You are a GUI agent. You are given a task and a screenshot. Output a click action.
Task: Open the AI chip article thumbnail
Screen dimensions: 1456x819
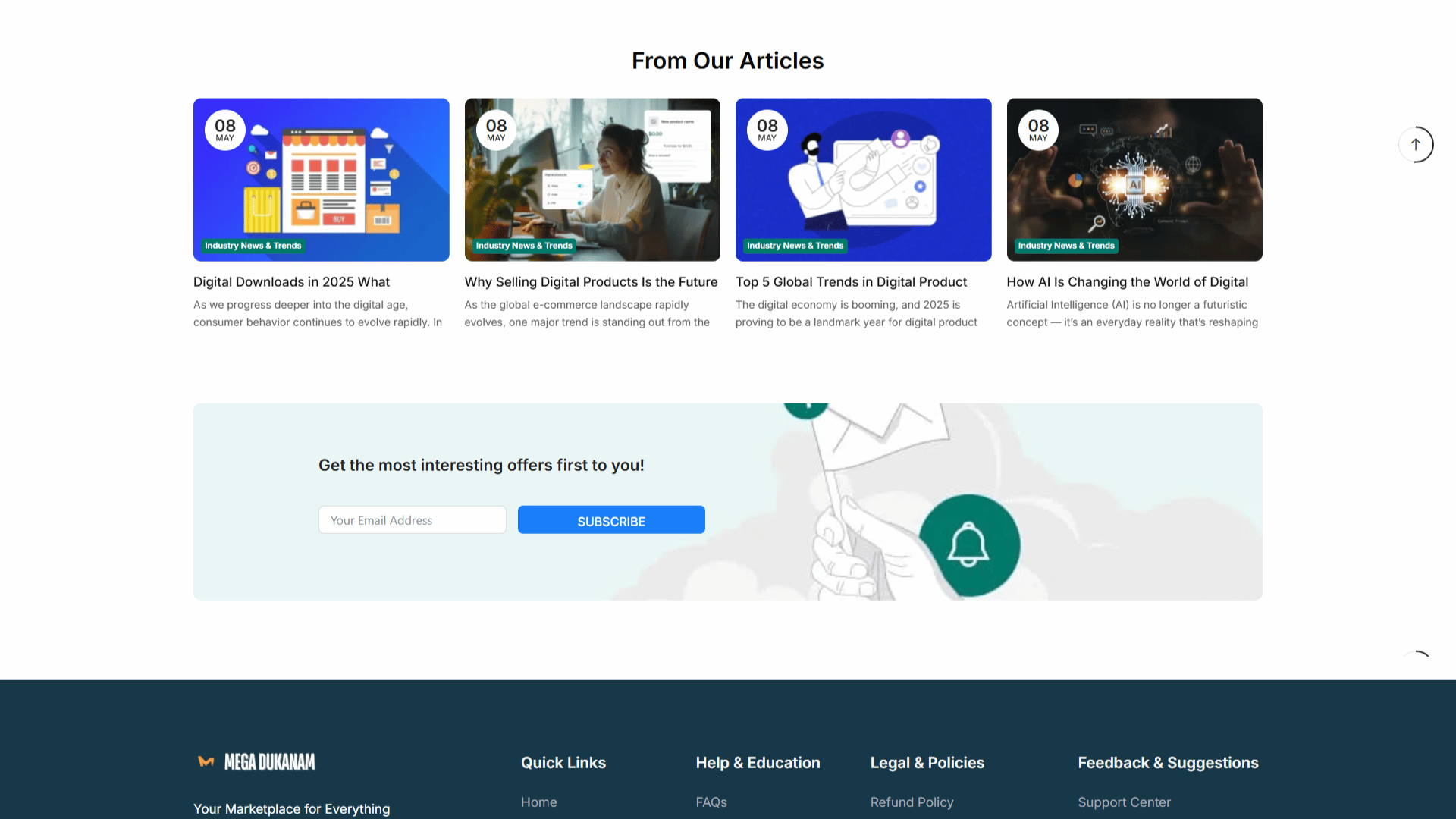(1134, 180)
